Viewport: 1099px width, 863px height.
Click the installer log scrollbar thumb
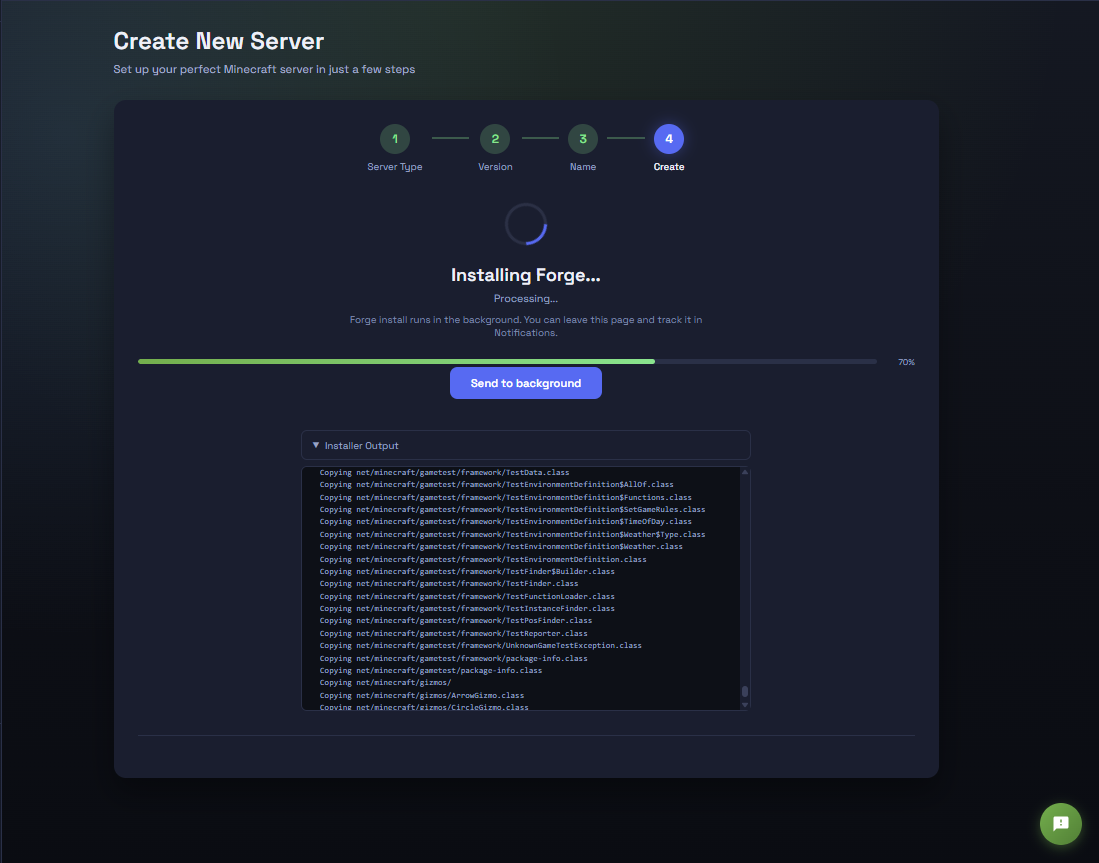coord(743,690)
